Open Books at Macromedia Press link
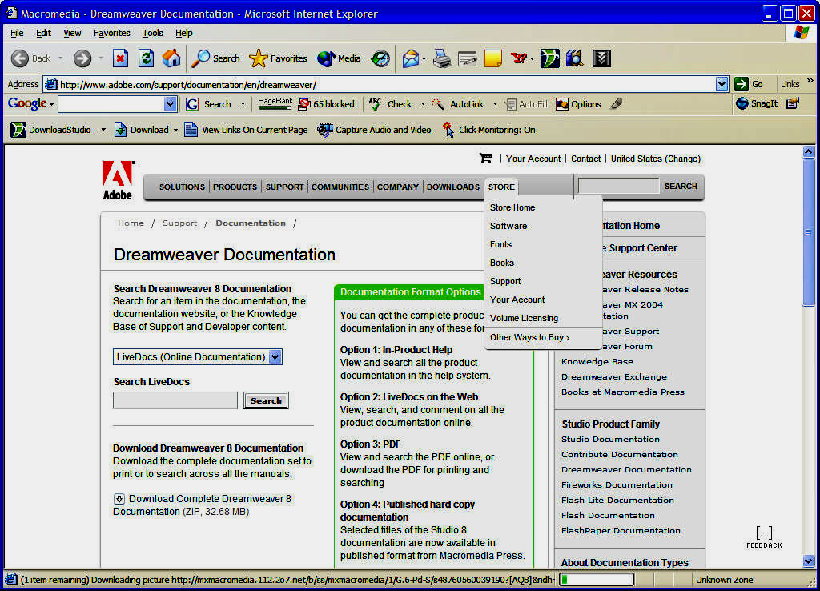820x591 pixels. [x=623, y=392]
